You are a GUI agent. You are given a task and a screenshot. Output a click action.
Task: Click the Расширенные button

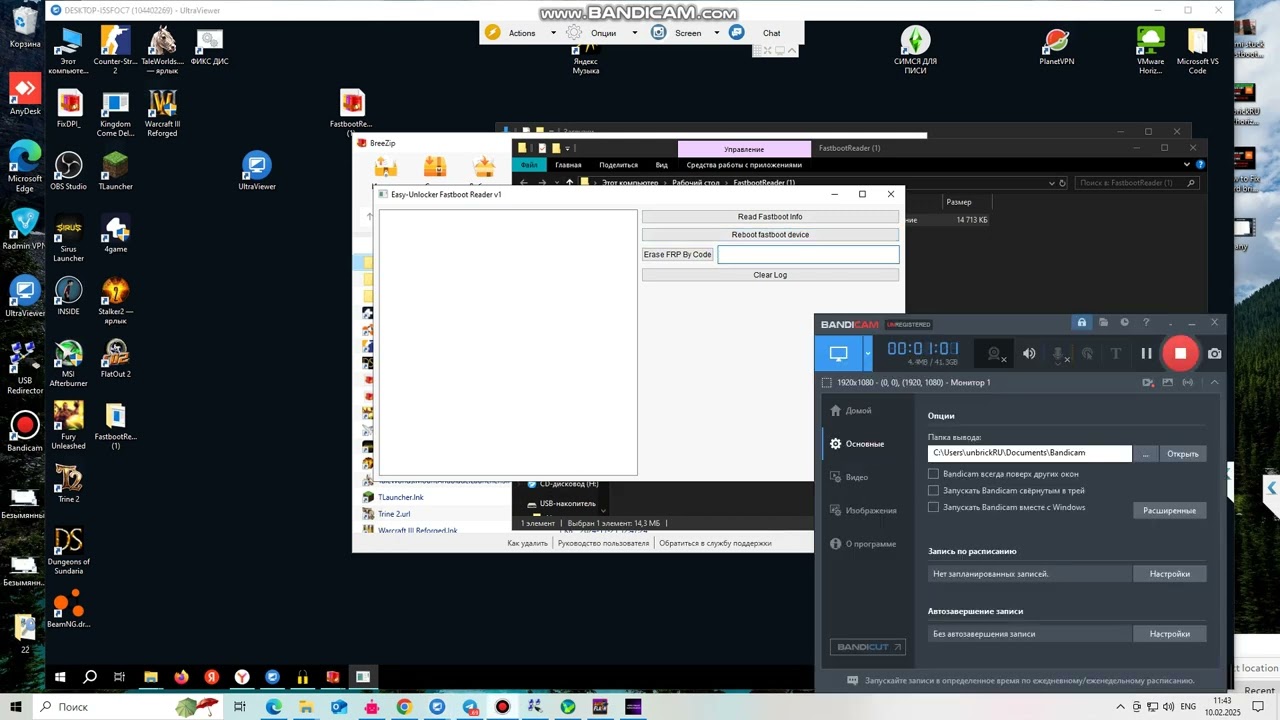point(1169,510)
